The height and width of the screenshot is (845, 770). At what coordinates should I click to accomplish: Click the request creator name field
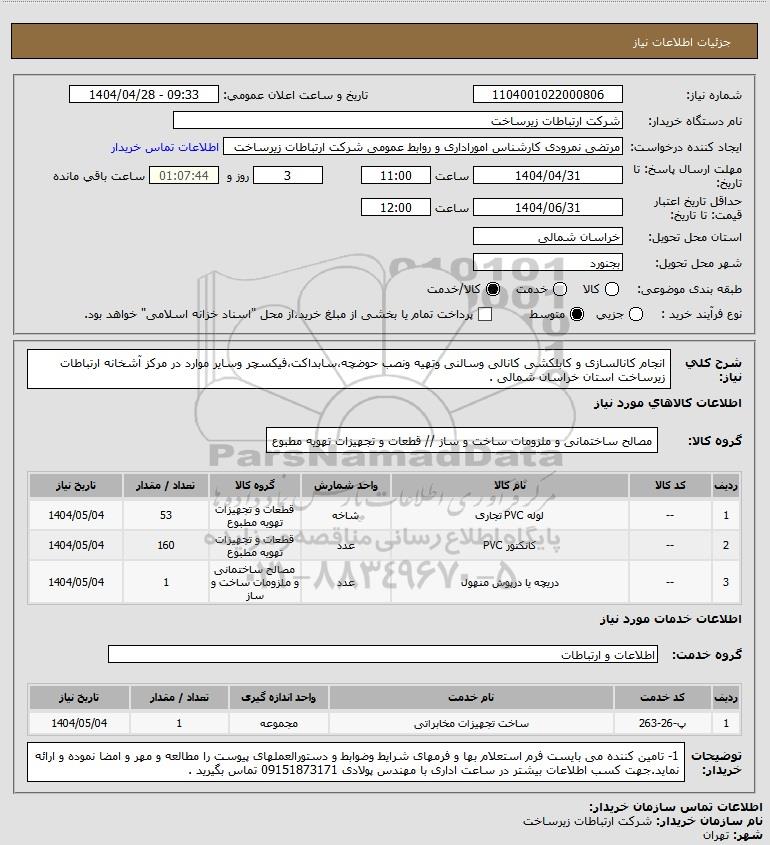coord(422,147)
